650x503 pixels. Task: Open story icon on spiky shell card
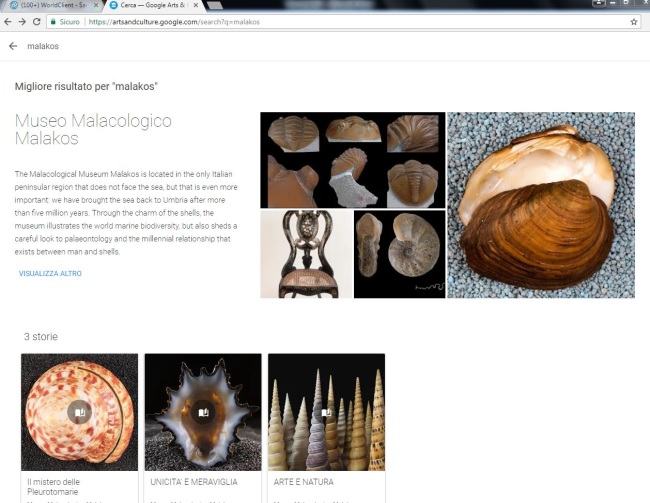click(x=203, y=412)
